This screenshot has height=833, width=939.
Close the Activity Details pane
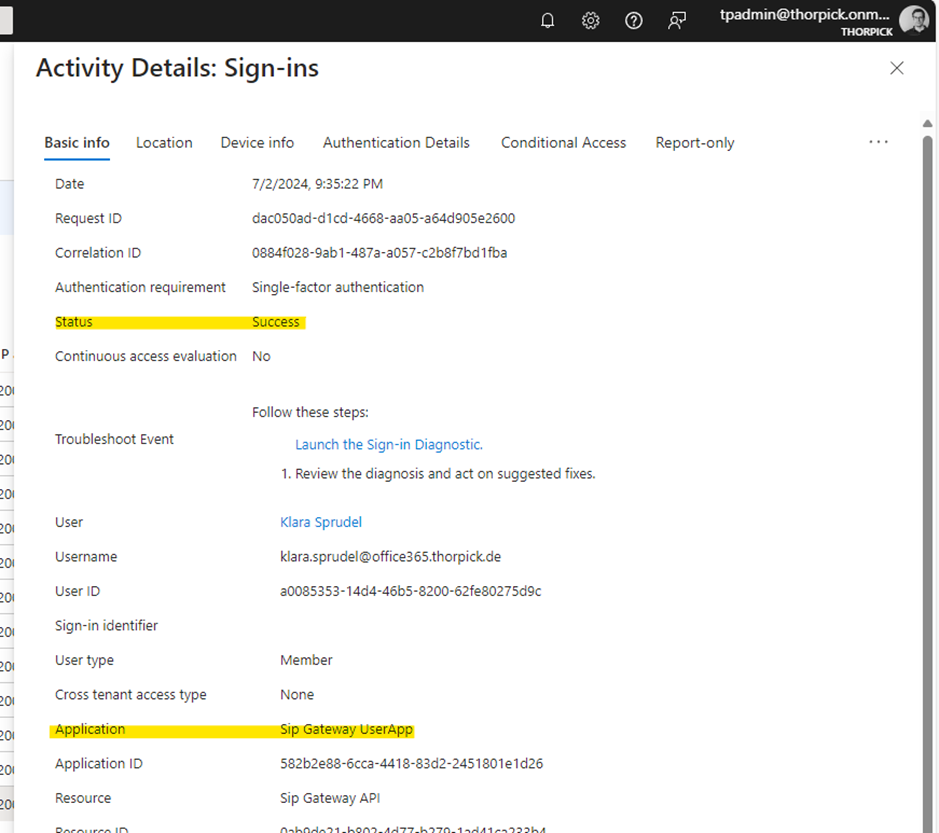tap(896, 68)
